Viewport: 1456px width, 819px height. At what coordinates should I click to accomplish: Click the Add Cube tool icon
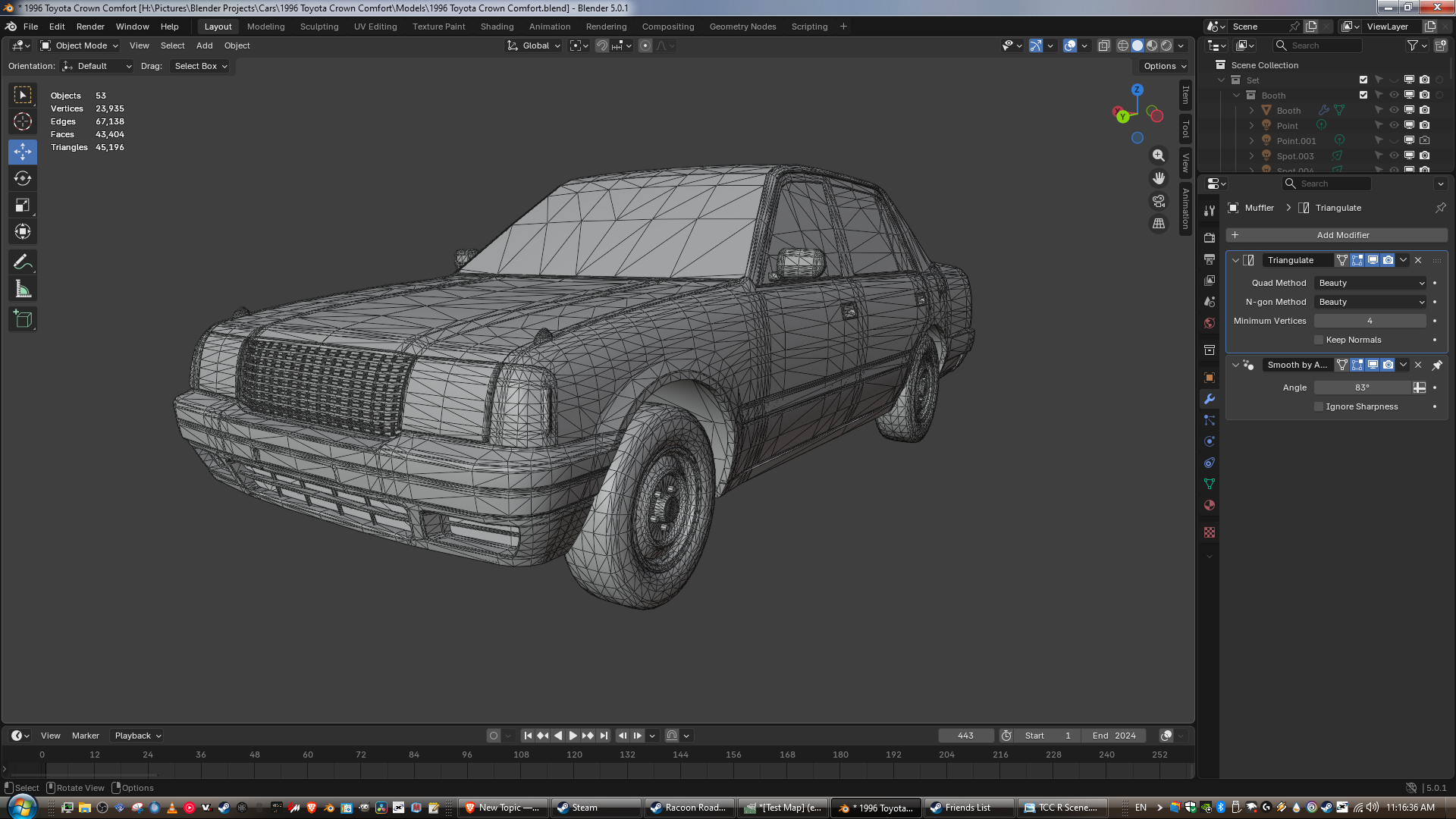pos(23,319)
